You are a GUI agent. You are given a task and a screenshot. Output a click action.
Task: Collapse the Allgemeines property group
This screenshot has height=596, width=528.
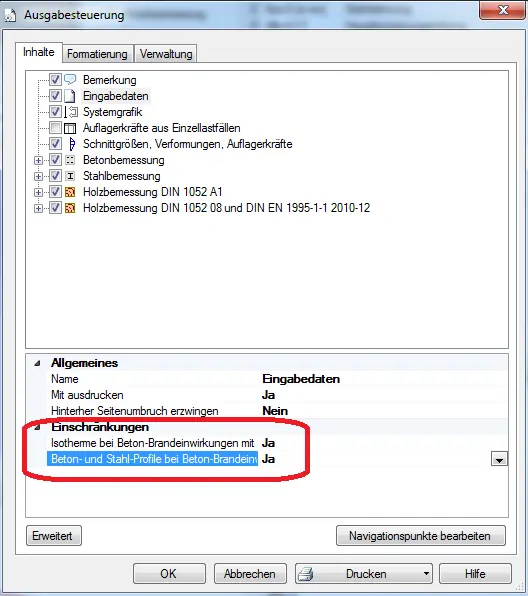point(37,363)
